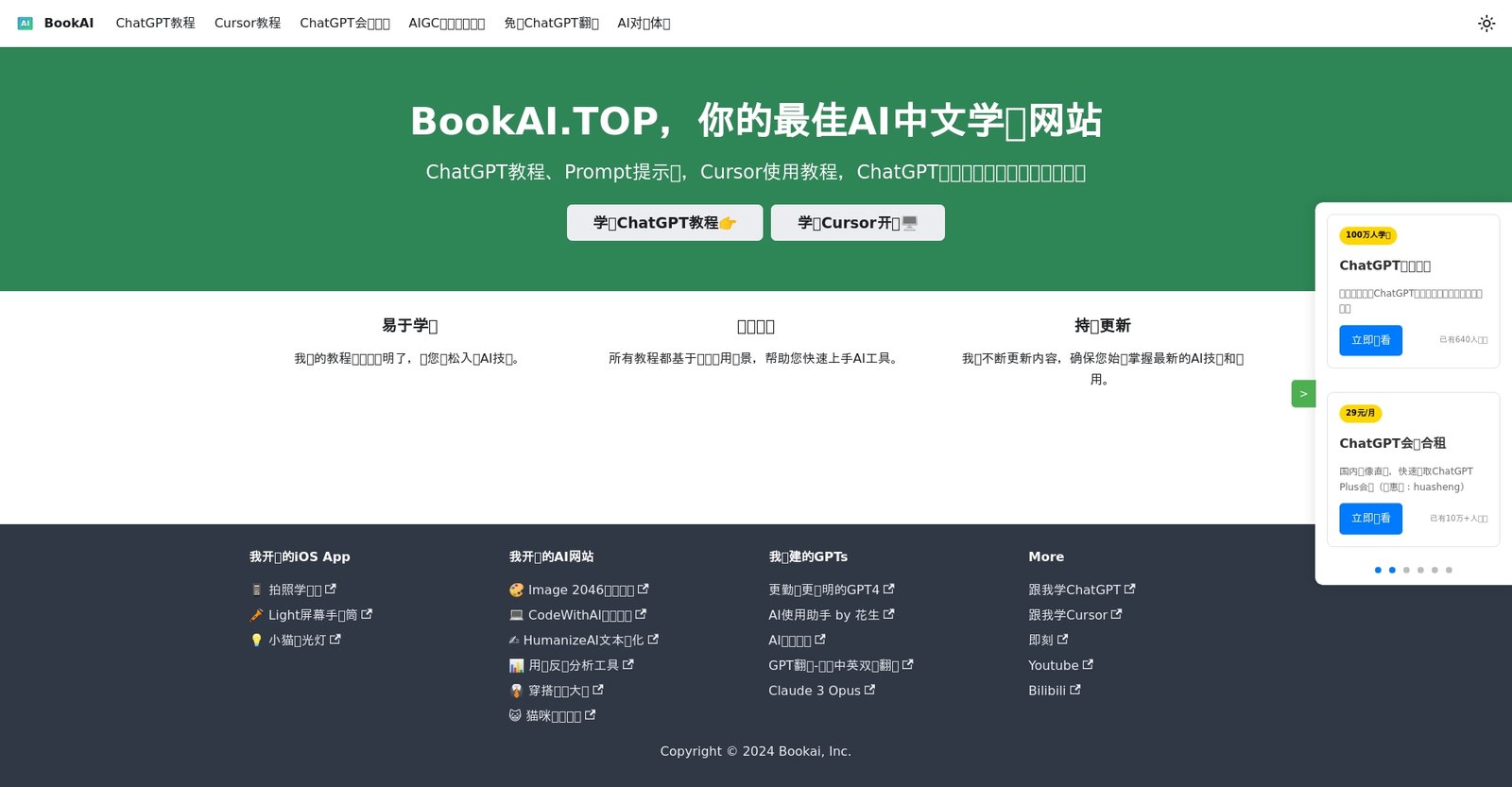Open the GPT4 link under GPTs

831,590
